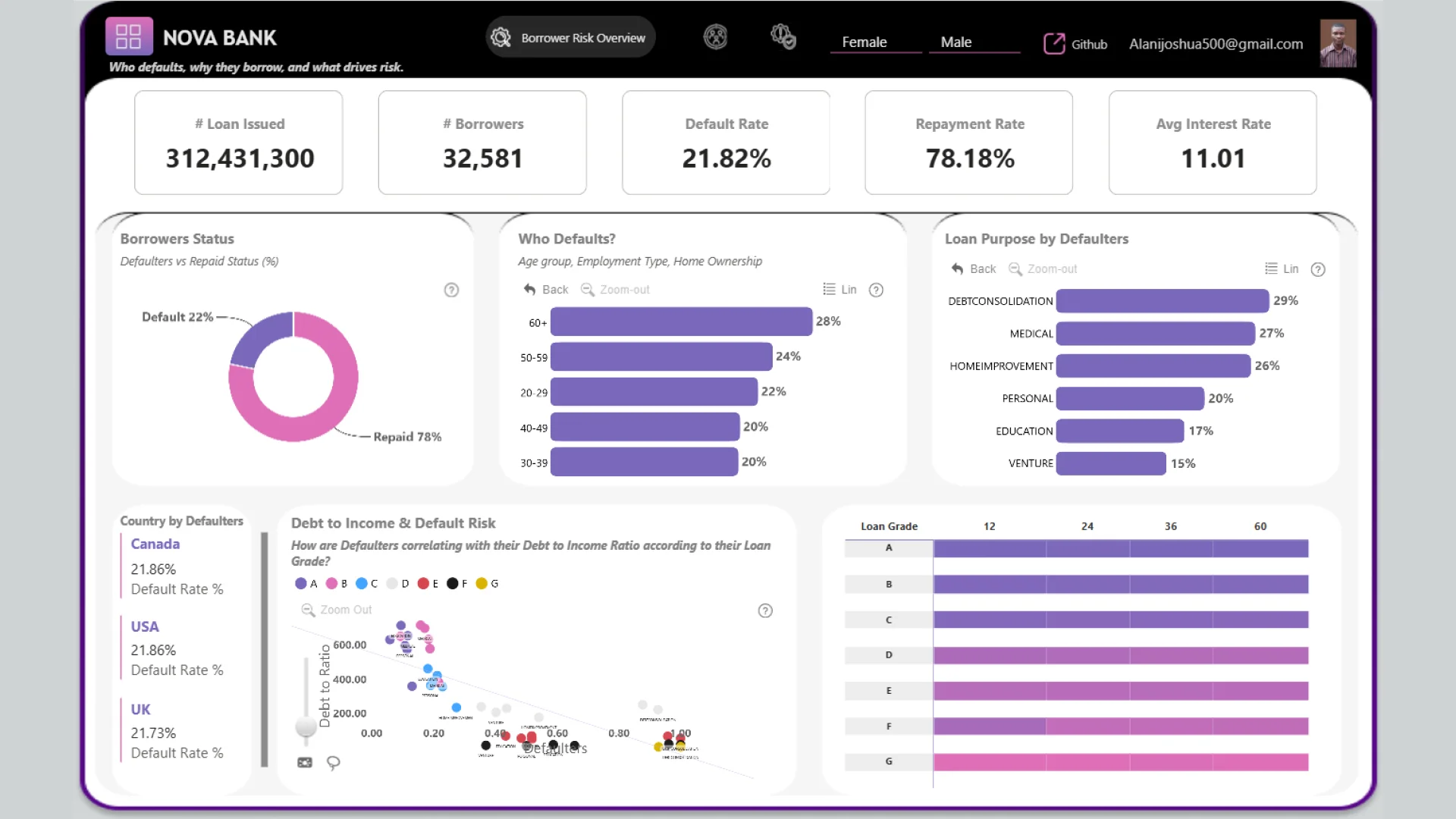Select Canada in Country by Defaulters
The width and height of the screenshot is (1456, 819).
tap(155, 544)
